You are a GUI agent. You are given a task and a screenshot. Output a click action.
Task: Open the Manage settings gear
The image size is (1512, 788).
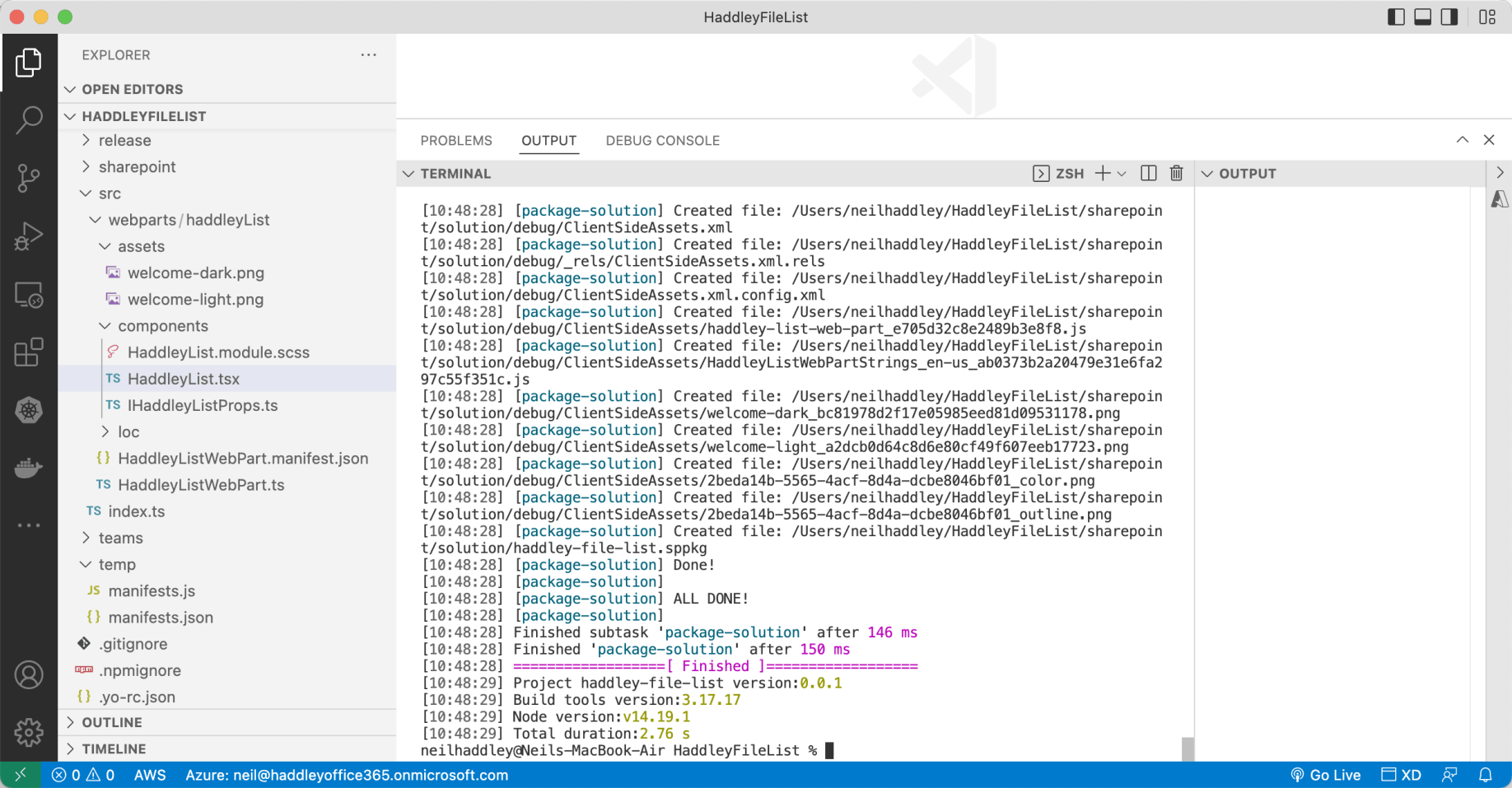click(x=29, y=731)
